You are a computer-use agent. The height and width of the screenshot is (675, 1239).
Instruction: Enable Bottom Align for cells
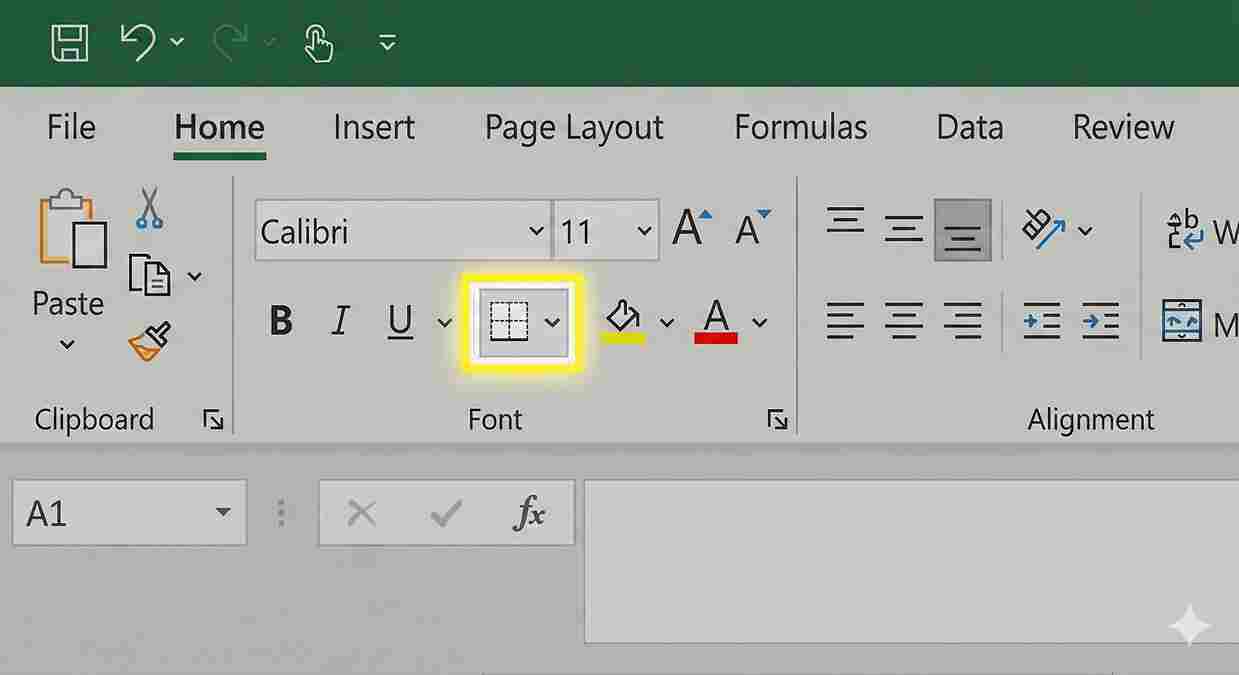point(962,231)
